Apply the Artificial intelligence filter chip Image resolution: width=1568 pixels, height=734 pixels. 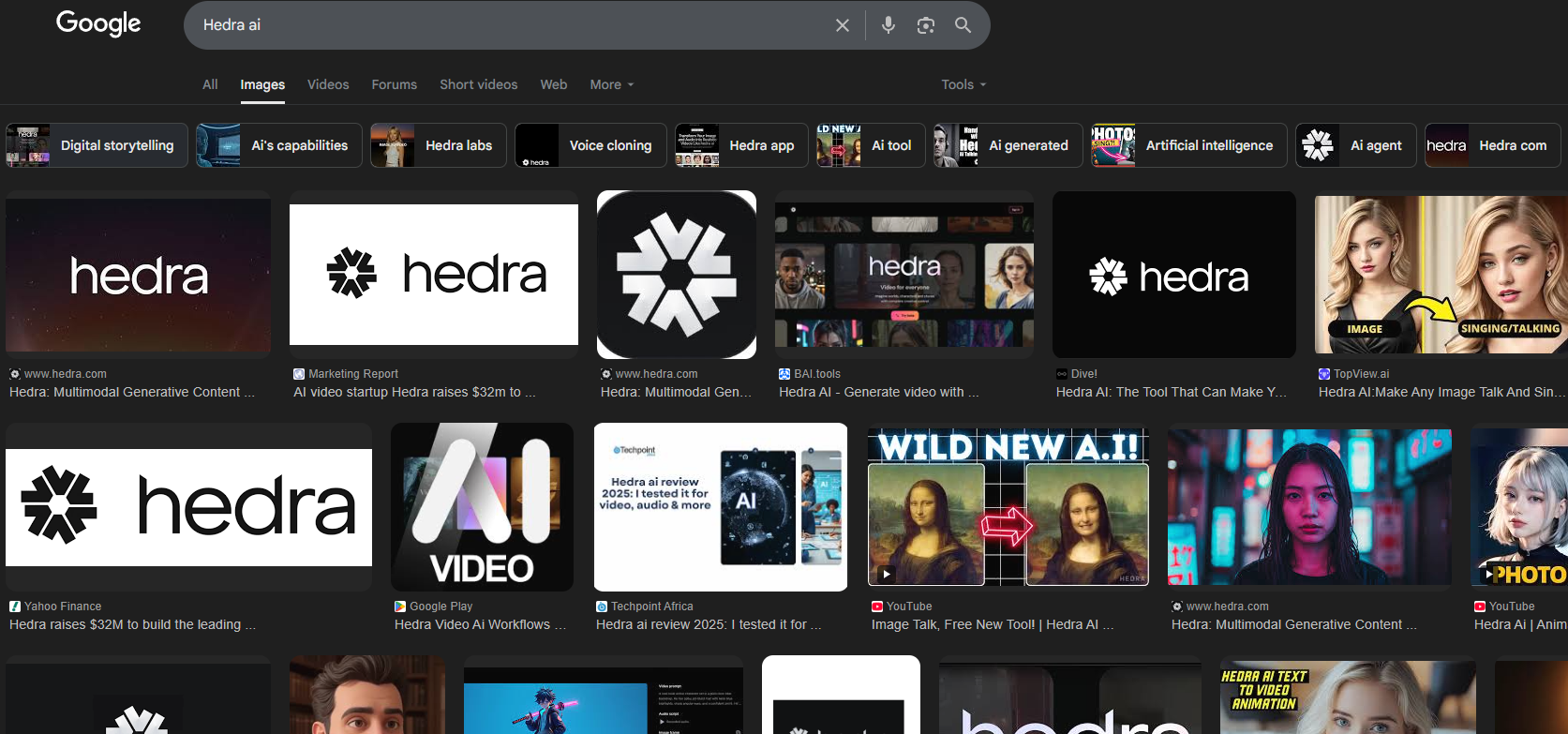point(1189,145)
